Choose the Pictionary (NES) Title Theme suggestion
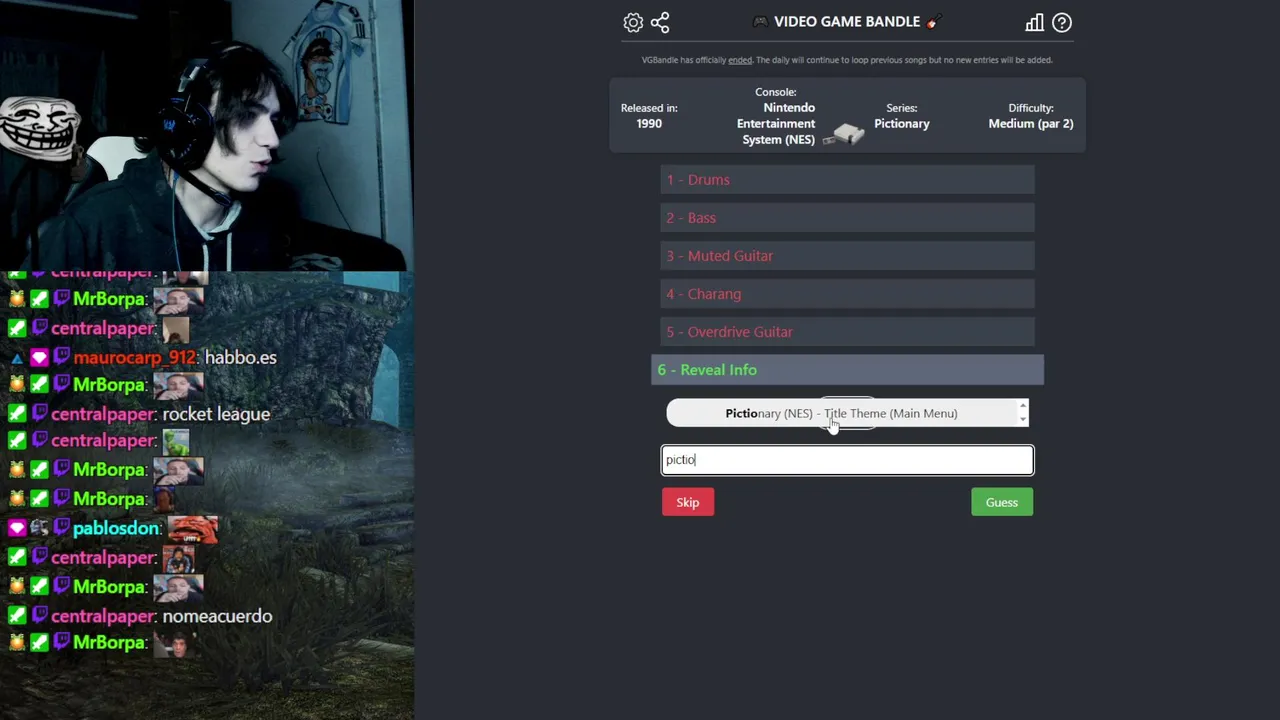Viewport: 1280px width, 720px height. pyautogui.click(x=841, y=413)
